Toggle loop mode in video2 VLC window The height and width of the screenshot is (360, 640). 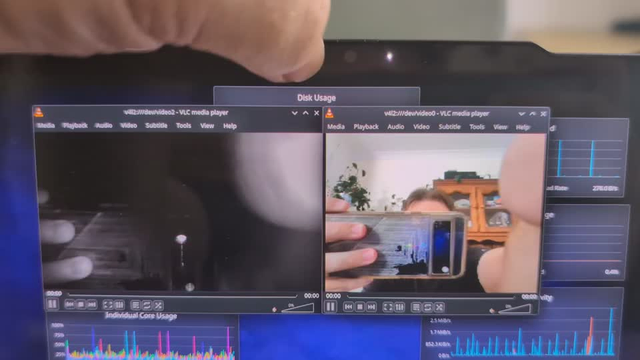[147, 305]
